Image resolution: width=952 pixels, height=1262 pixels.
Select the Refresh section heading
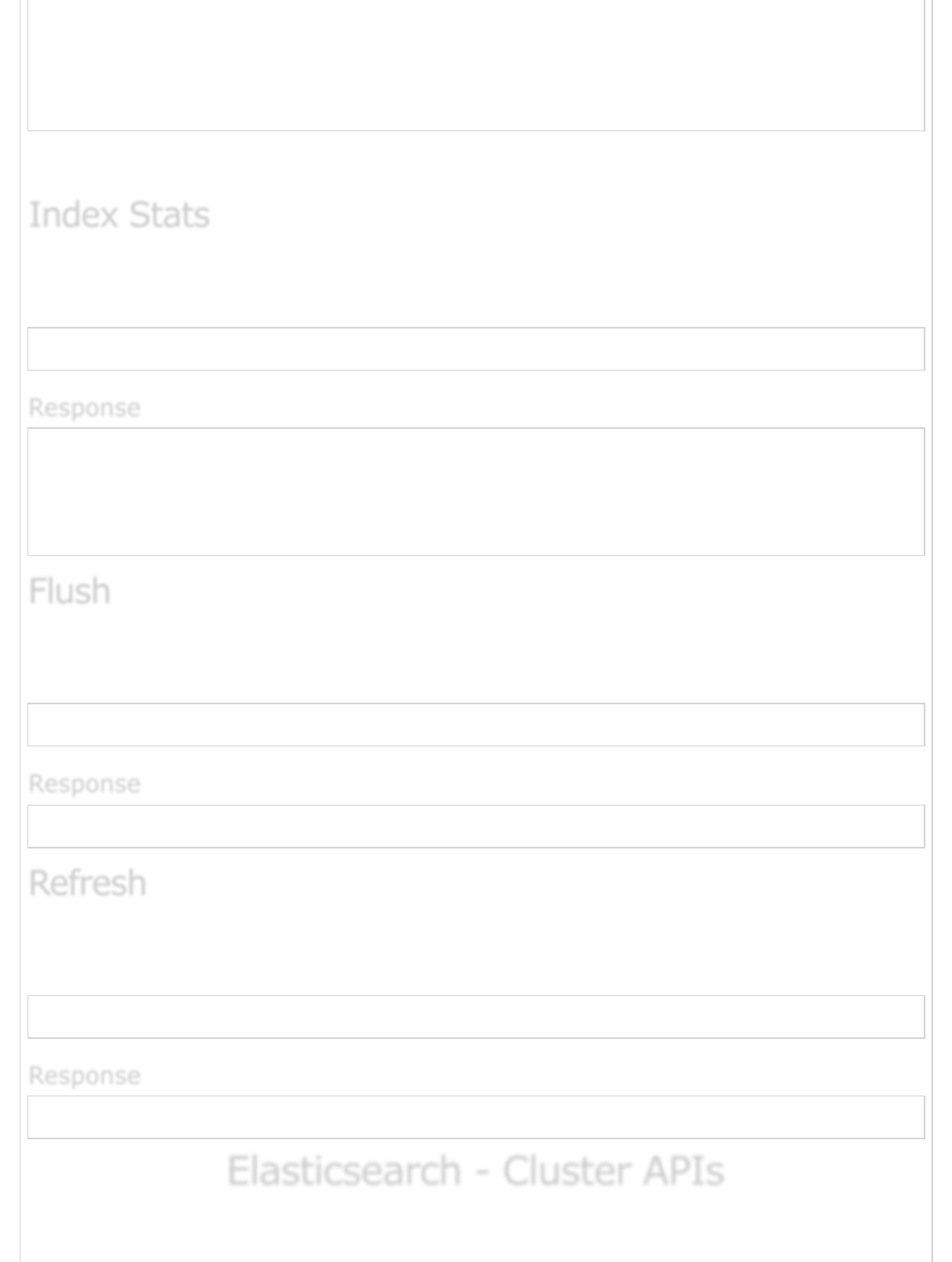coord(87,883)
